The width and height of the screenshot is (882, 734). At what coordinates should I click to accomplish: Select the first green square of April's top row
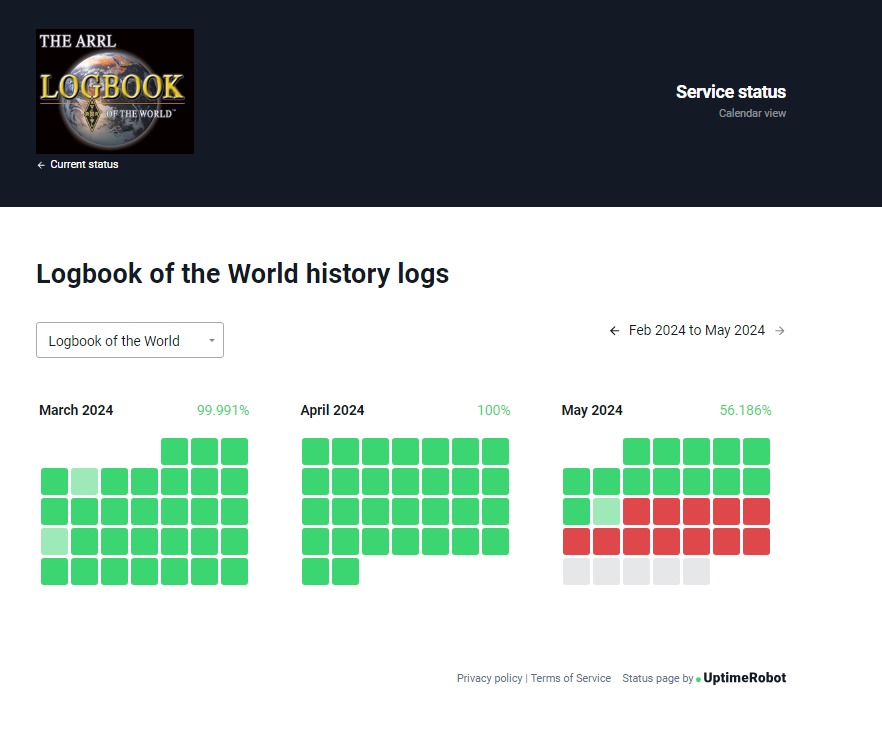click(316, 452)
